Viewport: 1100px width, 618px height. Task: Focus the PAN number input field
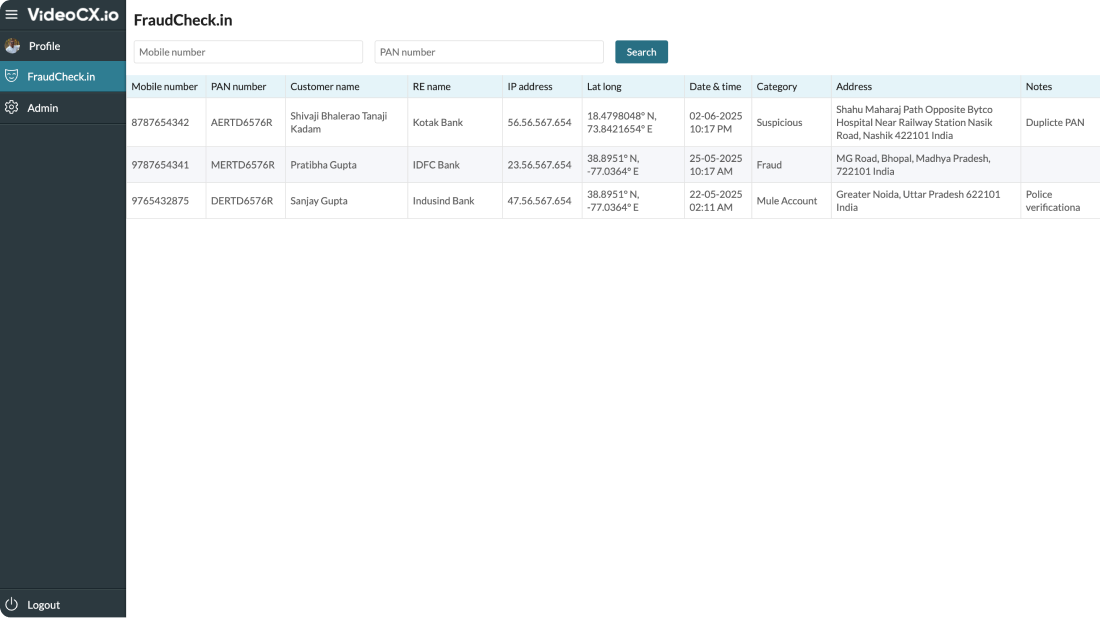click(x=489, y=52)
